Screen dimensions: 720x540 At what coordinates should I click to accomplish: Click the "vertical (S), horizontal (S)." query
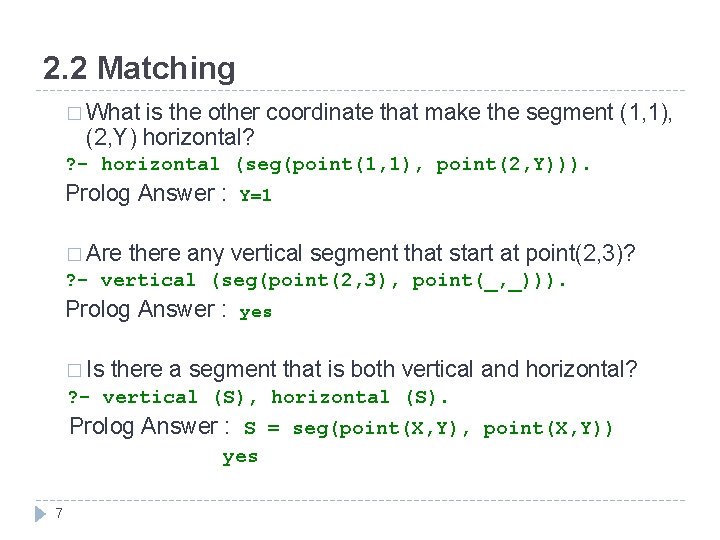[258, 397]
